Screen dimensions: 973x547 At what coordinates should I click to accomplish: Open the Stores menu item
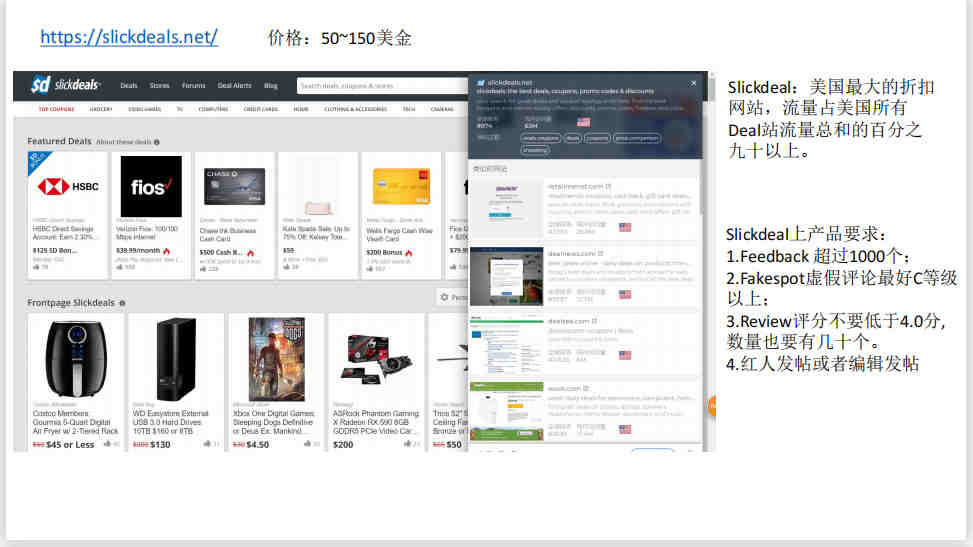159,86
